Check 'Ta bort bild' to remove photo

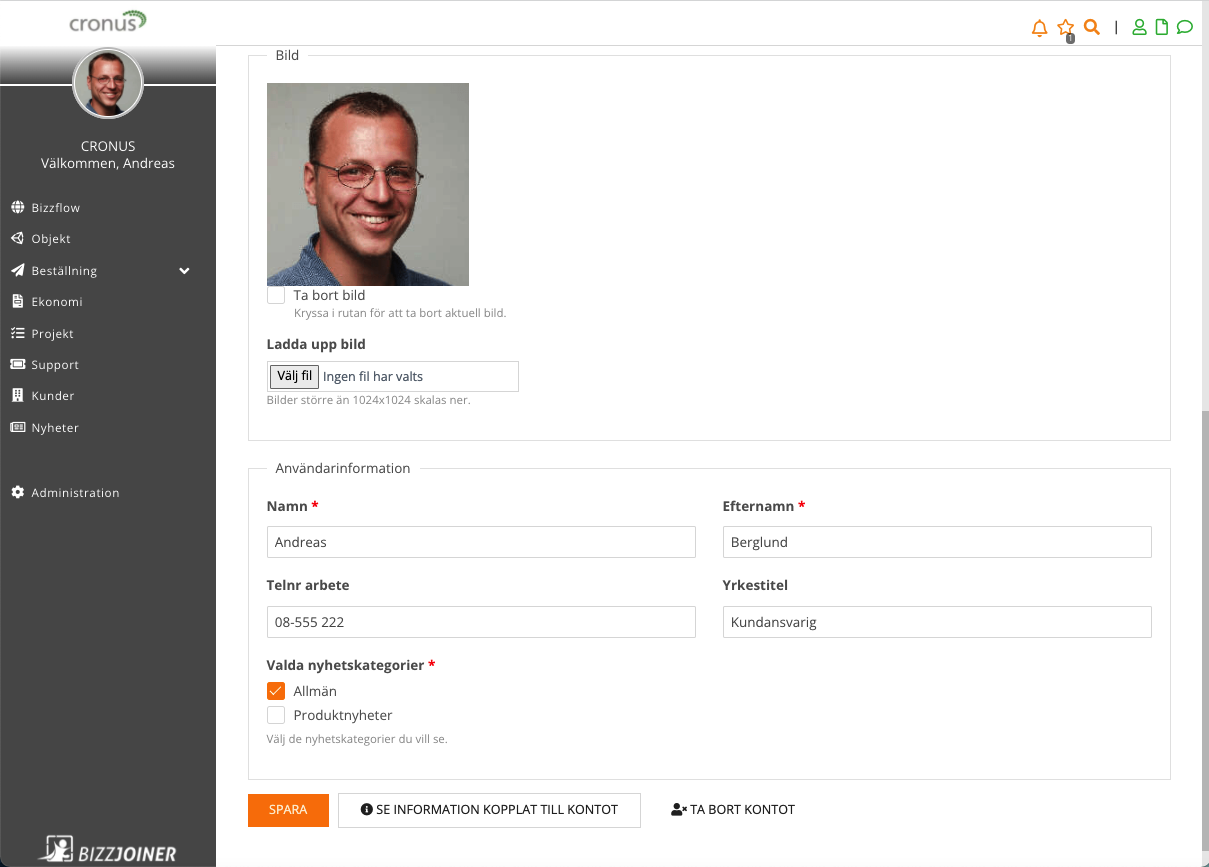click(275, 294)
